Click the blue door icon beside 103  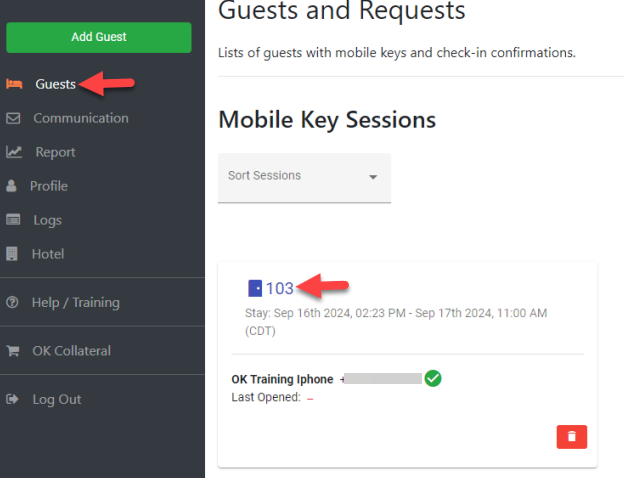255,288
